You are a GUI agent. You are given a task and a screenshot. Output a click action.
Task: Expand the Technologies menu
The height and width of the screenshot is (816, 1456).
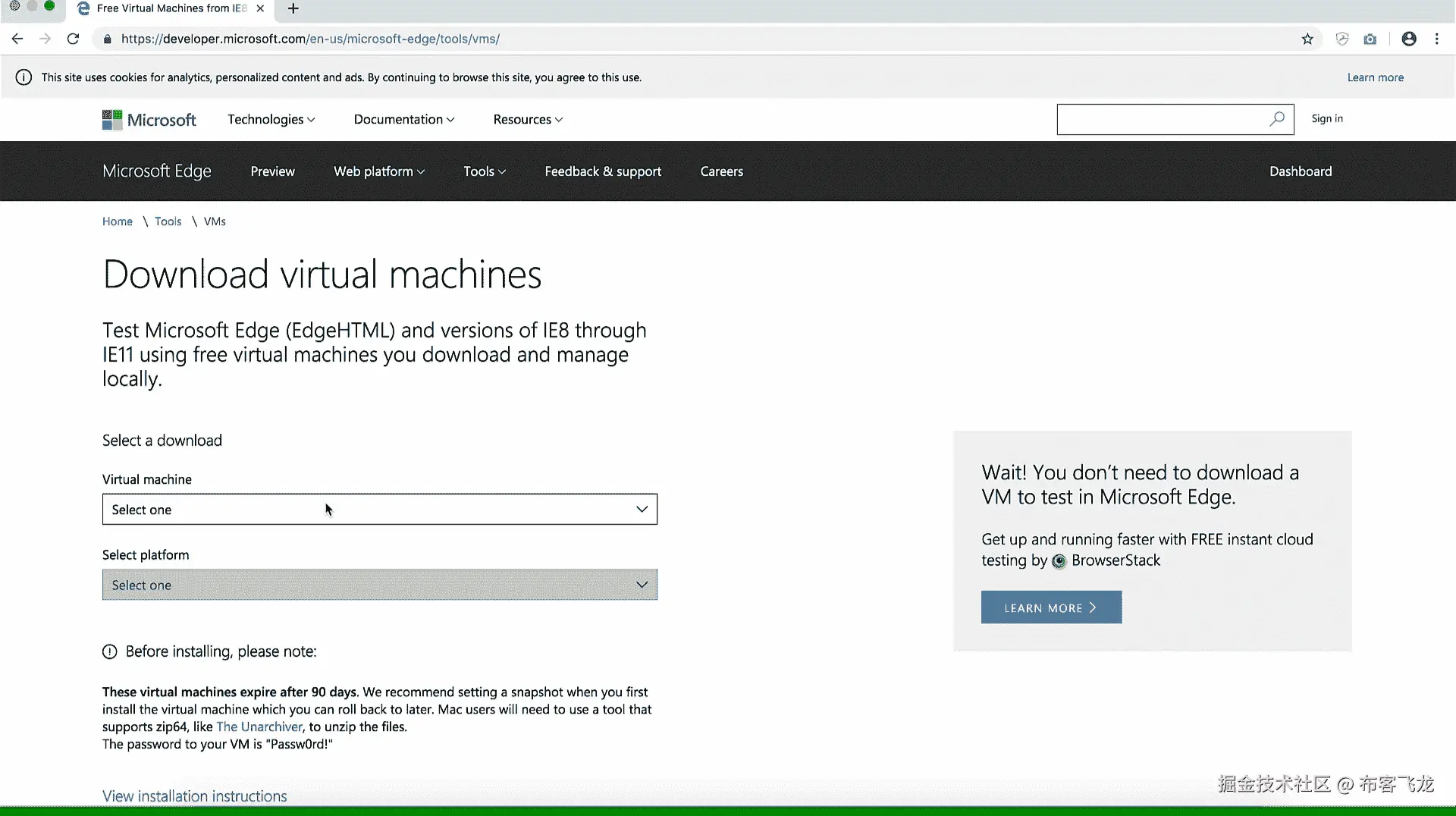(271, 119)
